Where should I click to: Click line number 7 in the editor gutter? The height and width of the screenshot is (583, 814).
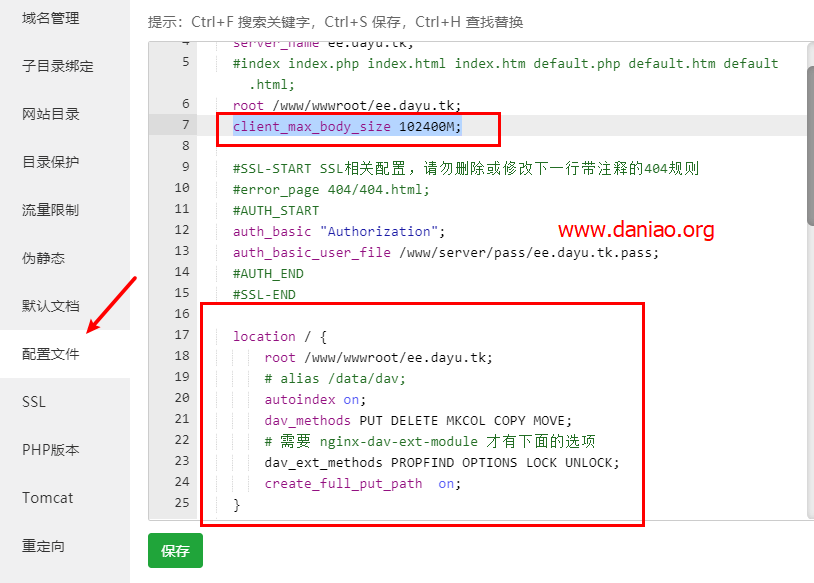tap(185, 124)
